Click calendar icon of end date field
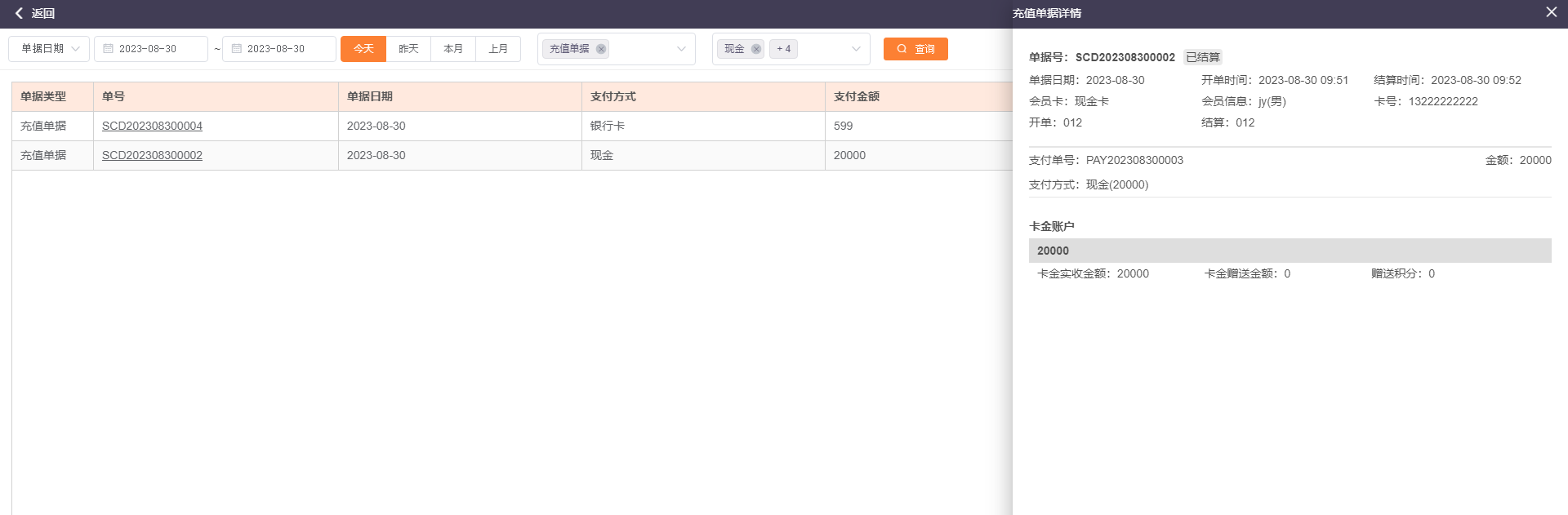The image size is (1568, 515). click(x=236, y=49)
